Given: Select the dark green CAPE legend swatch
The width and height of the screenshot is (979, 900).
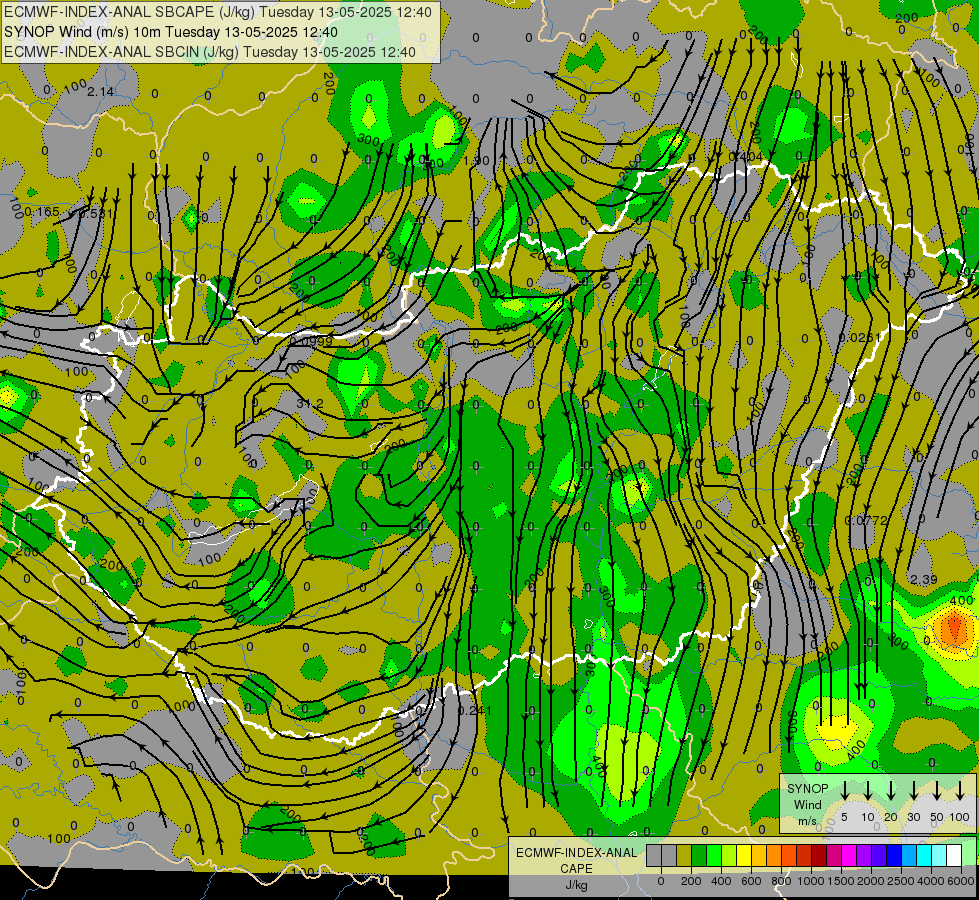Looking at the screenshot, I should (x=699, y=855).
